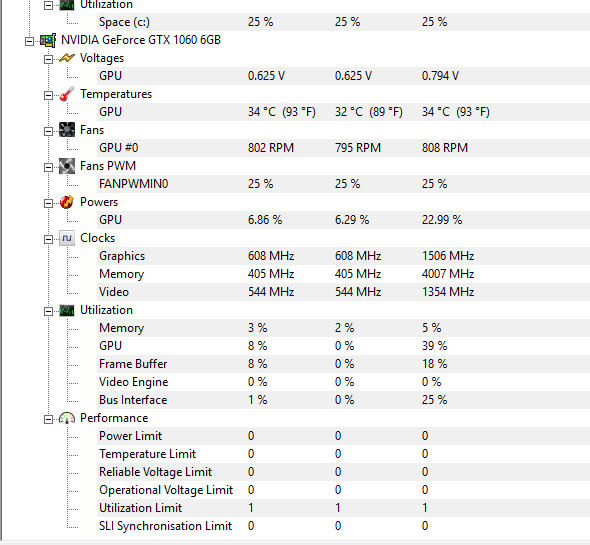This screenshot has height=545, width=590.
Task: Click the NVIDIA GeForce graphics card icon
Action: (x=48, y=40)
